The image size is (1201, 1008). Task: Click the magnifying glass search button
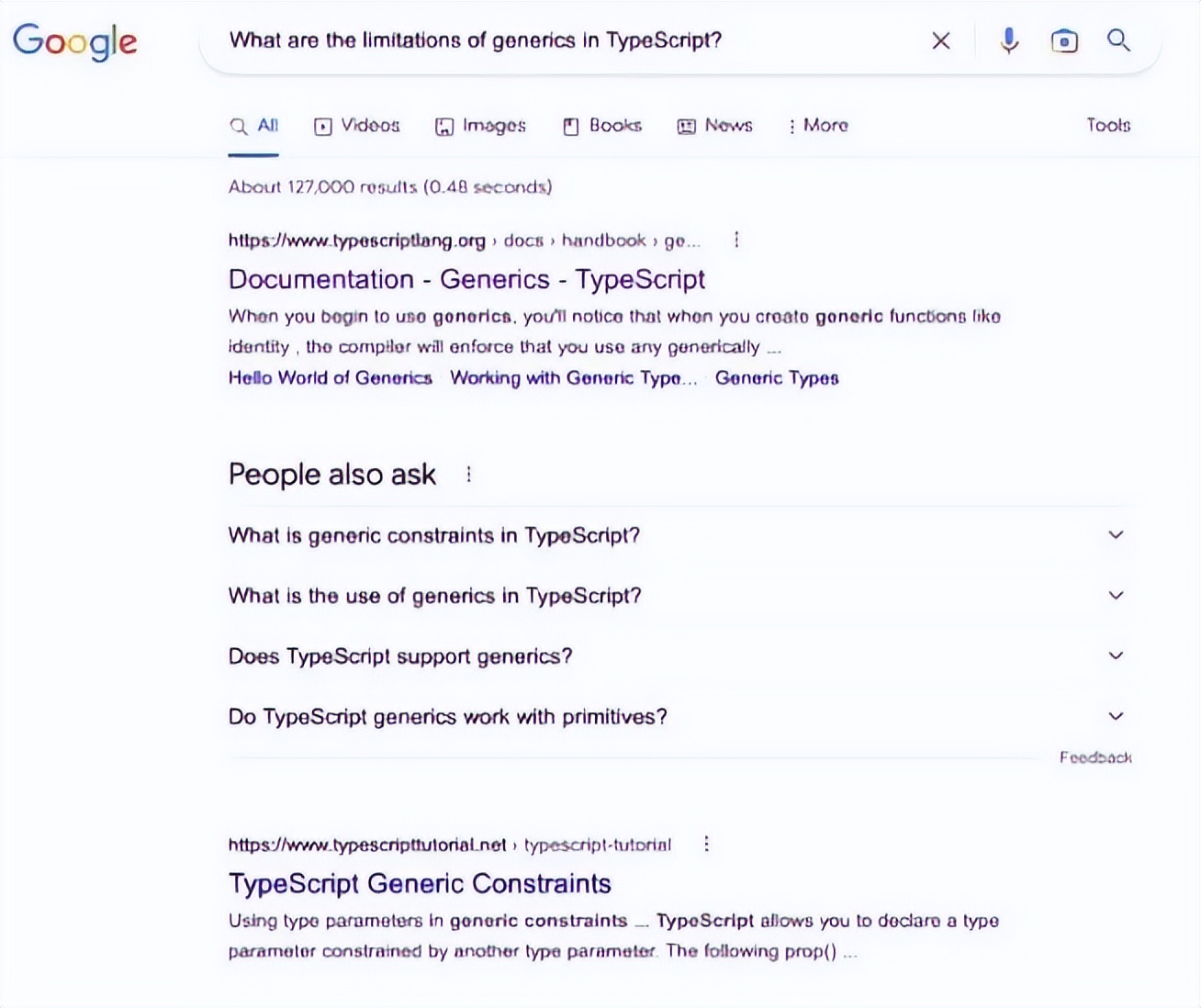(x=1118, y=40)
